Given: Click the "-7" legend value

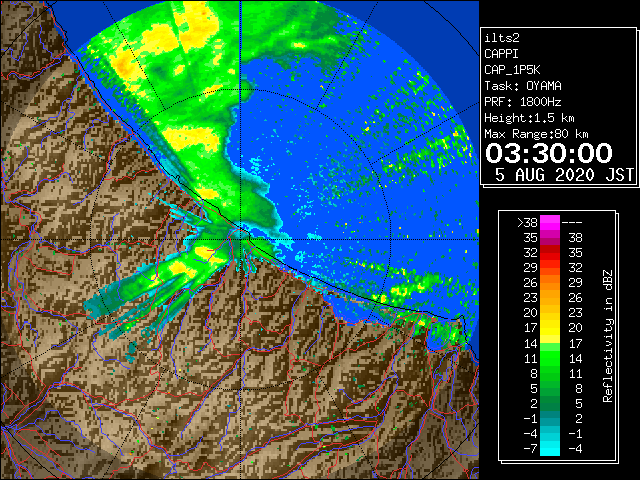Looking at the screenshot, I should coord(530,449).
